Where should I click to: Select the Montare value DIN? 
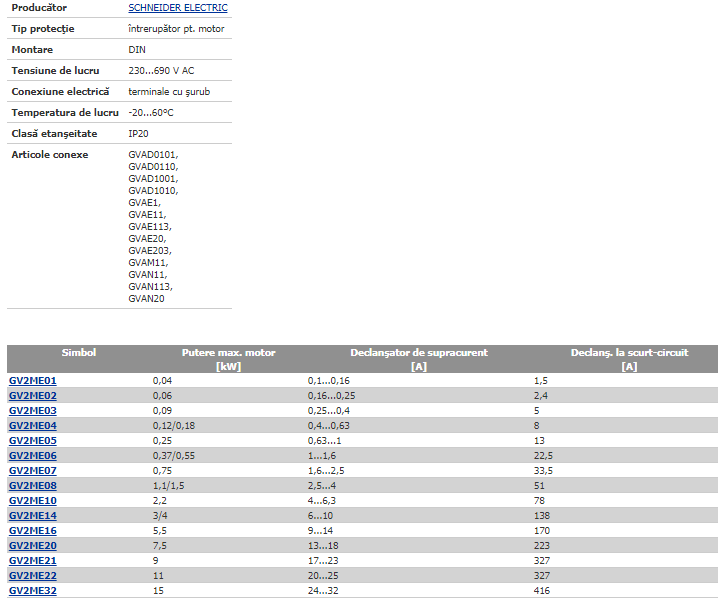click(x=137, y=49)
